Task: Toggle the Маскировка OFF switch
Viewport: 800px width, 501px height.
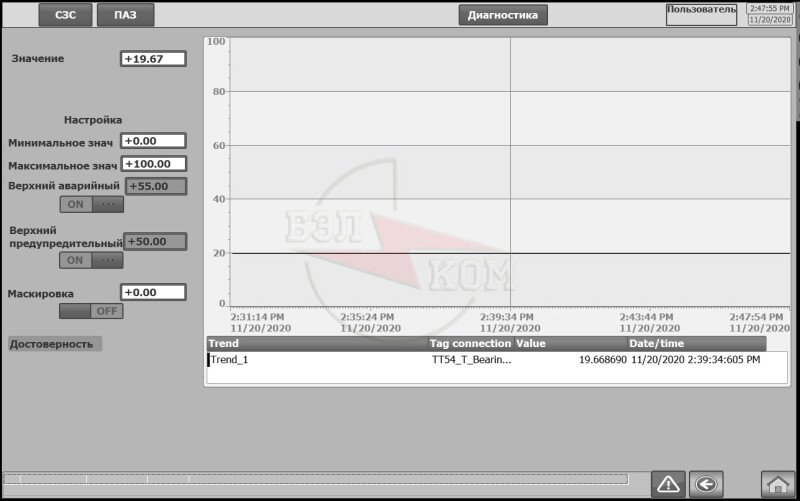Action: coord(91,311)
